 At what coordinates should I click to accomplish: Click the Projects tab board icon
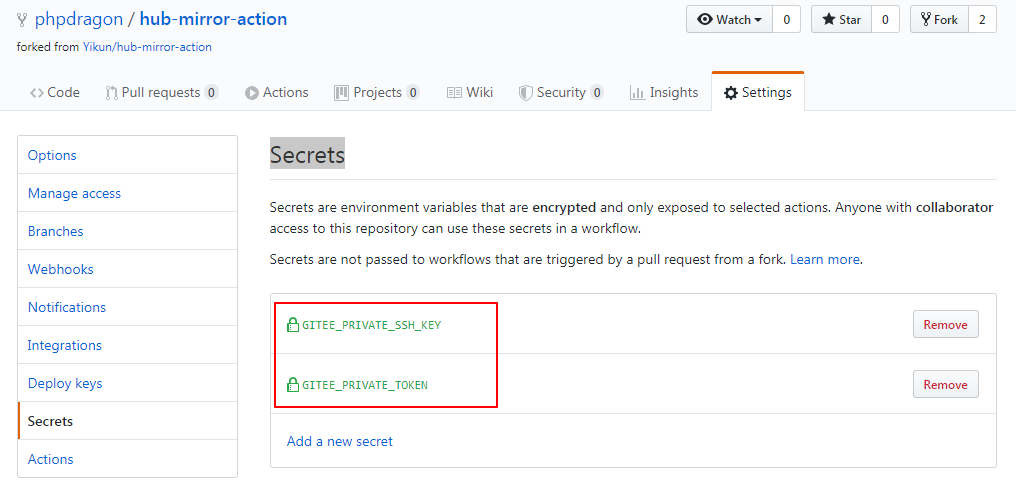(x=341, y=93)
